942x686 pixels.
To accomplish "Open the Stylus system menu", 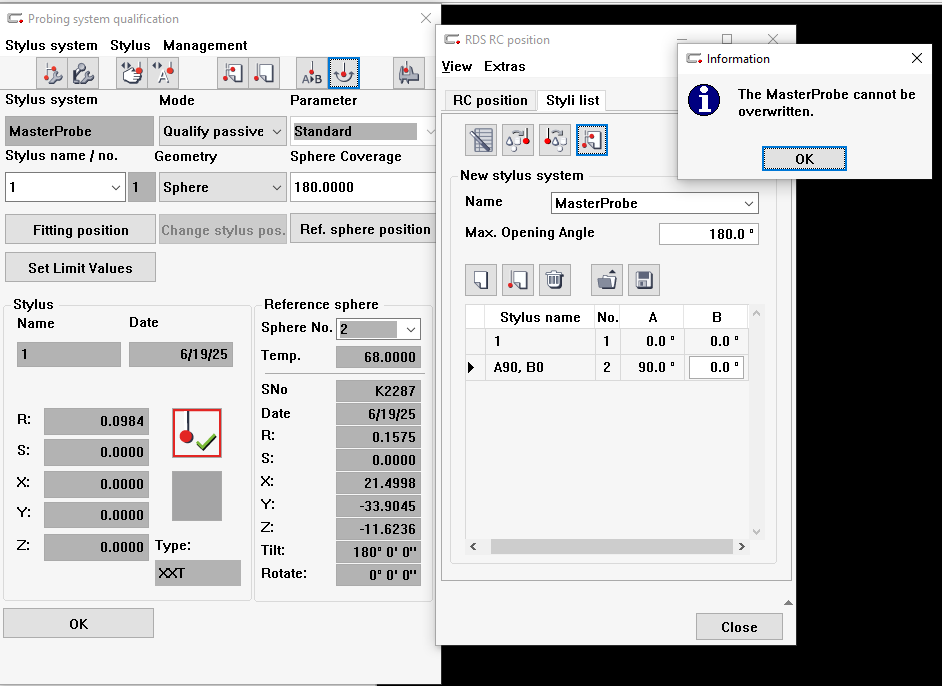I will [x=51, y=46].
